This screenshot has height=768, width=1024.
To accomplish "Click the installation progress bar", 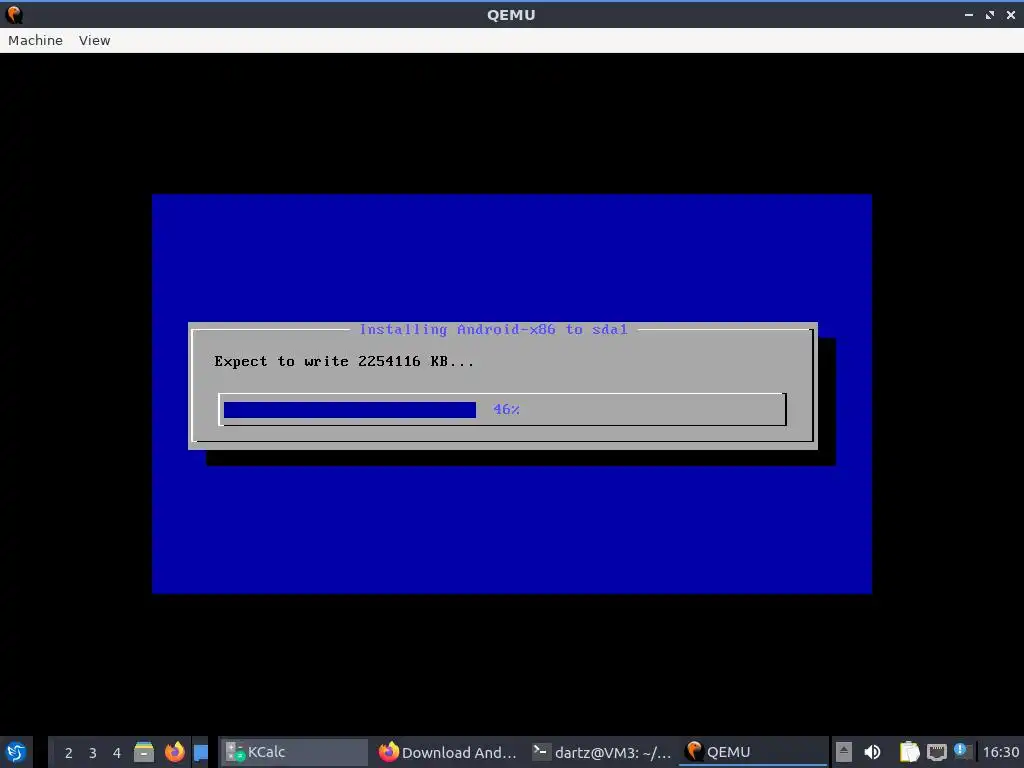I will pyautogui.click(x=502, y=409).
